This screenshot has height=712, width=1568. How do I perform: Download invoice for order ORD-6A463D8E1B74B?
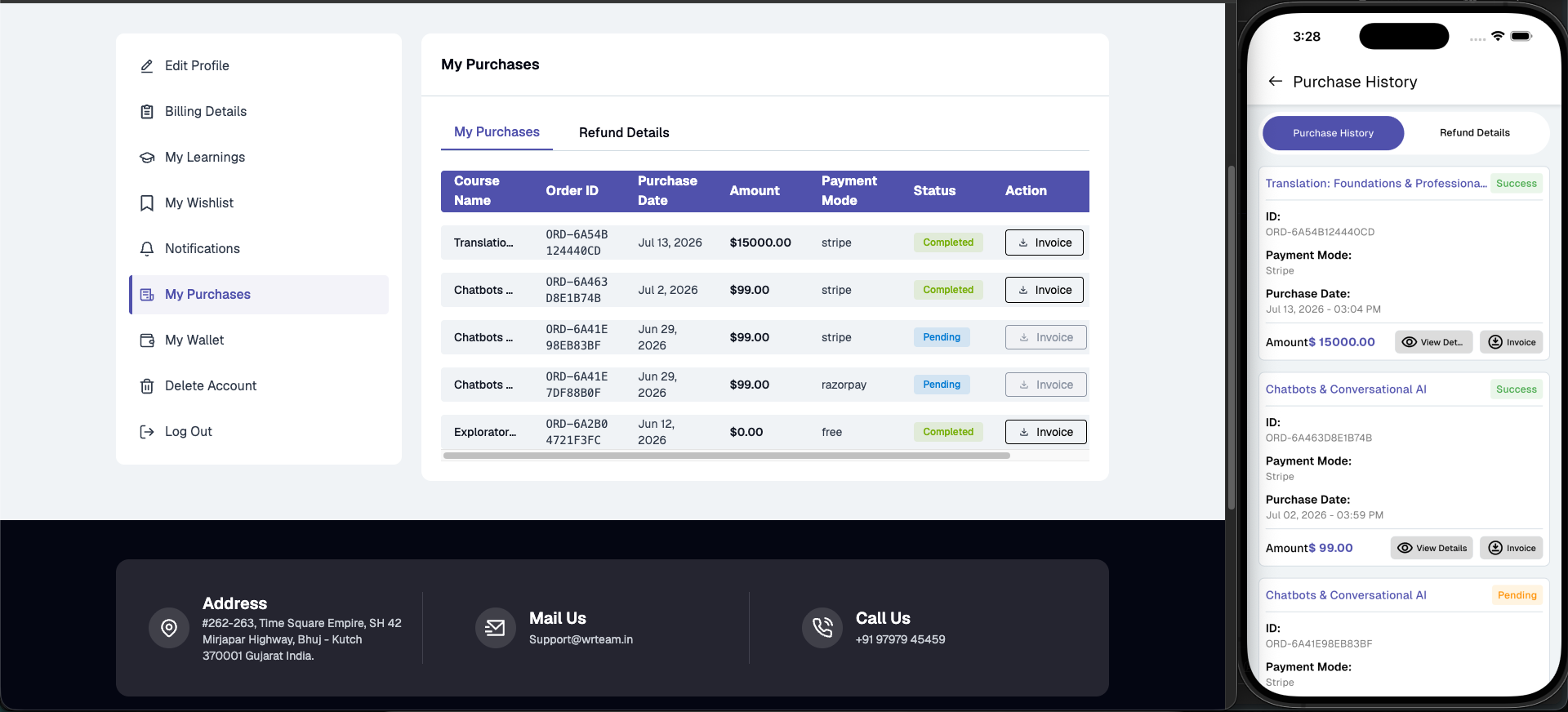(x=1045, y=290)
